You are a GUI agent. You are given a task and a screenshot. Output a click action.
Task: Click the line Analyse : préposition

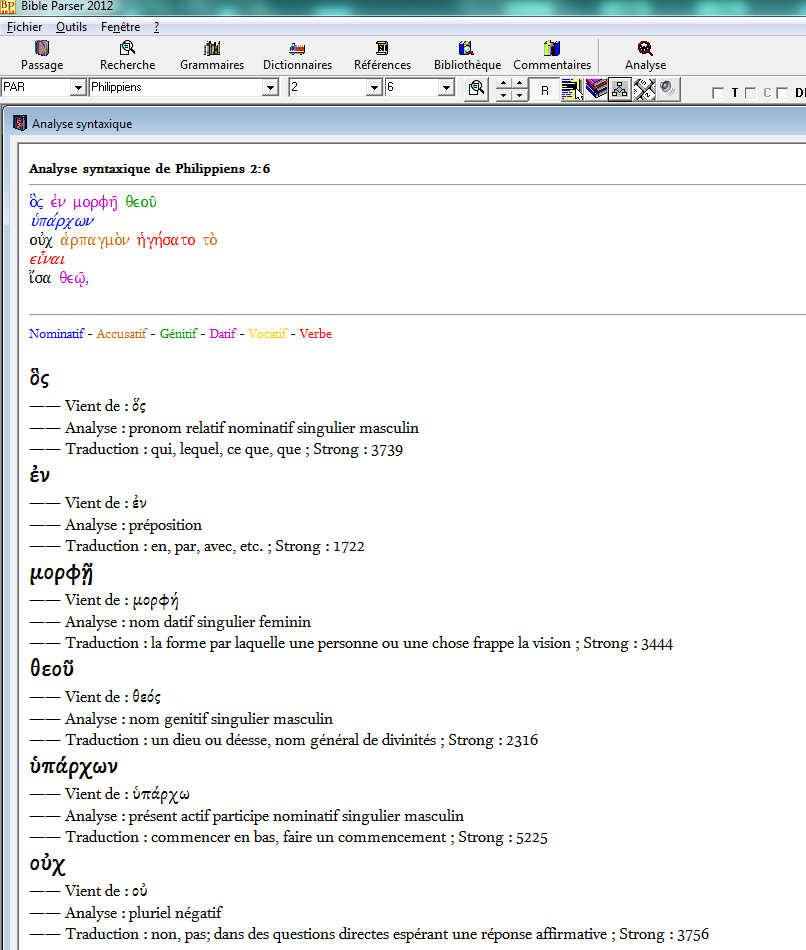116,525
